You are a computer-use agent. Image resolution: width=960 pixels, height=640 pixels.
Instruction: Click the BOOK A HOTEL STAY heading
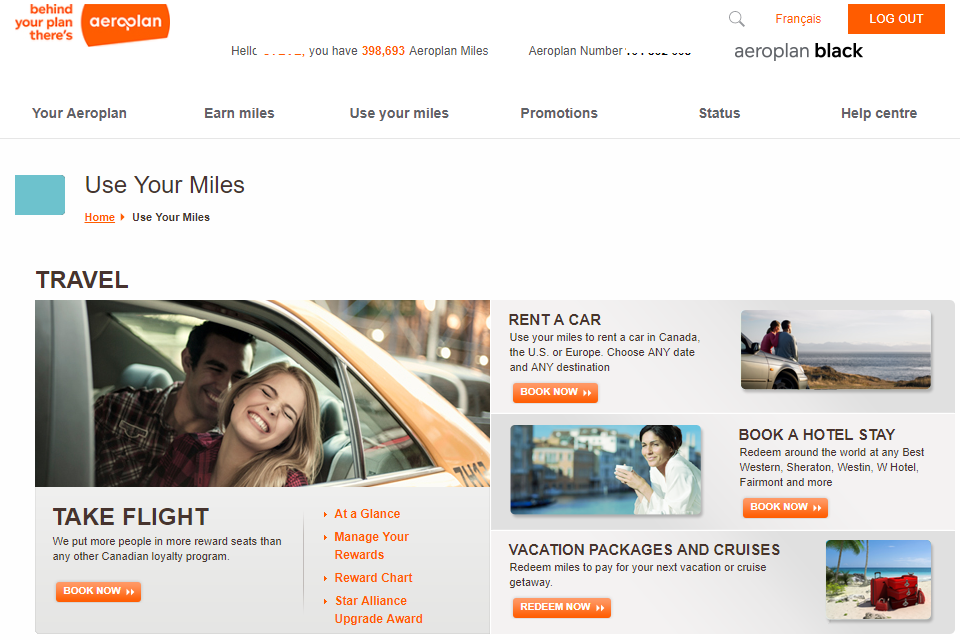(x=817, y=435)
